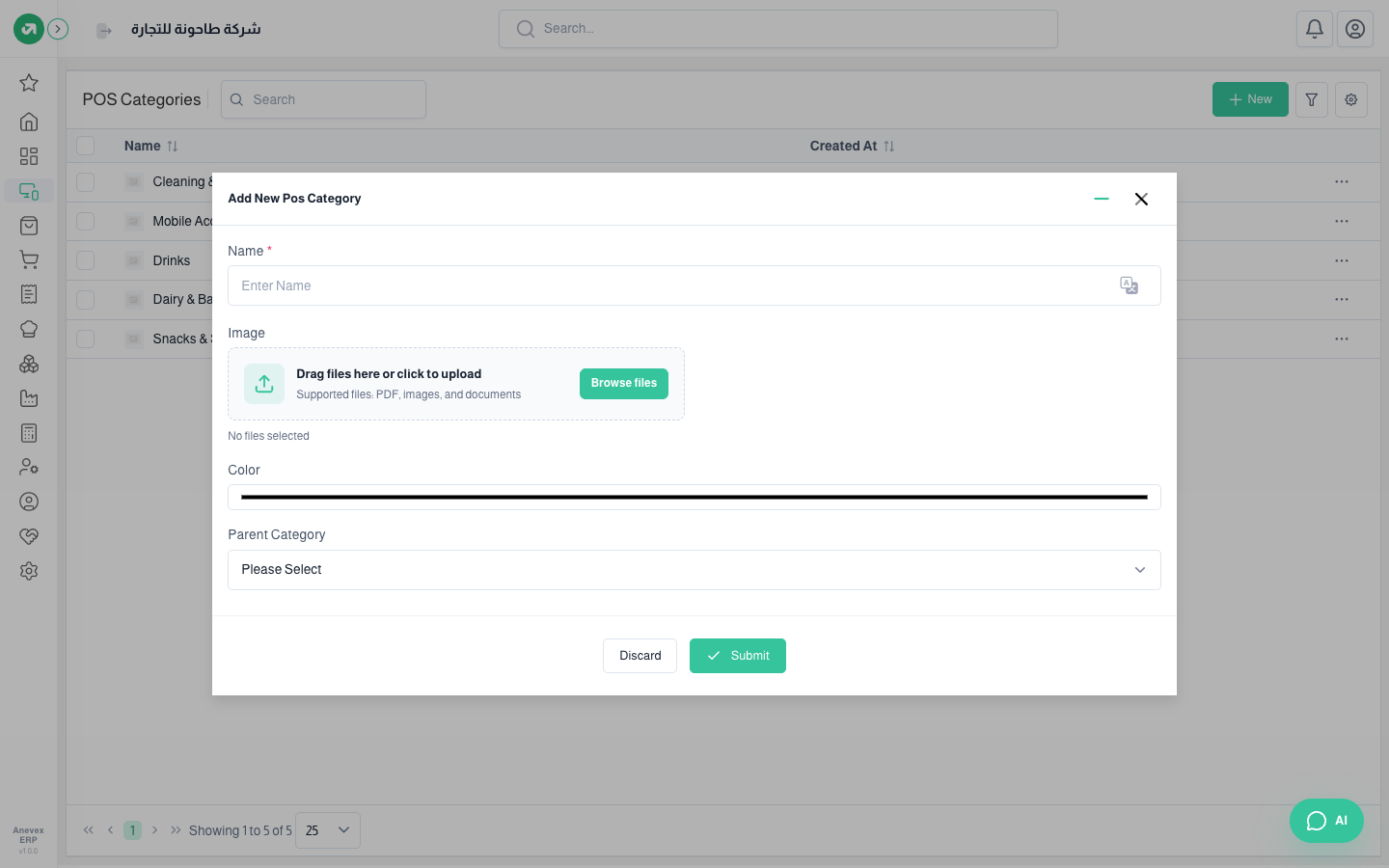Check the Mobile Acc row checkbox

click(86, 221)
